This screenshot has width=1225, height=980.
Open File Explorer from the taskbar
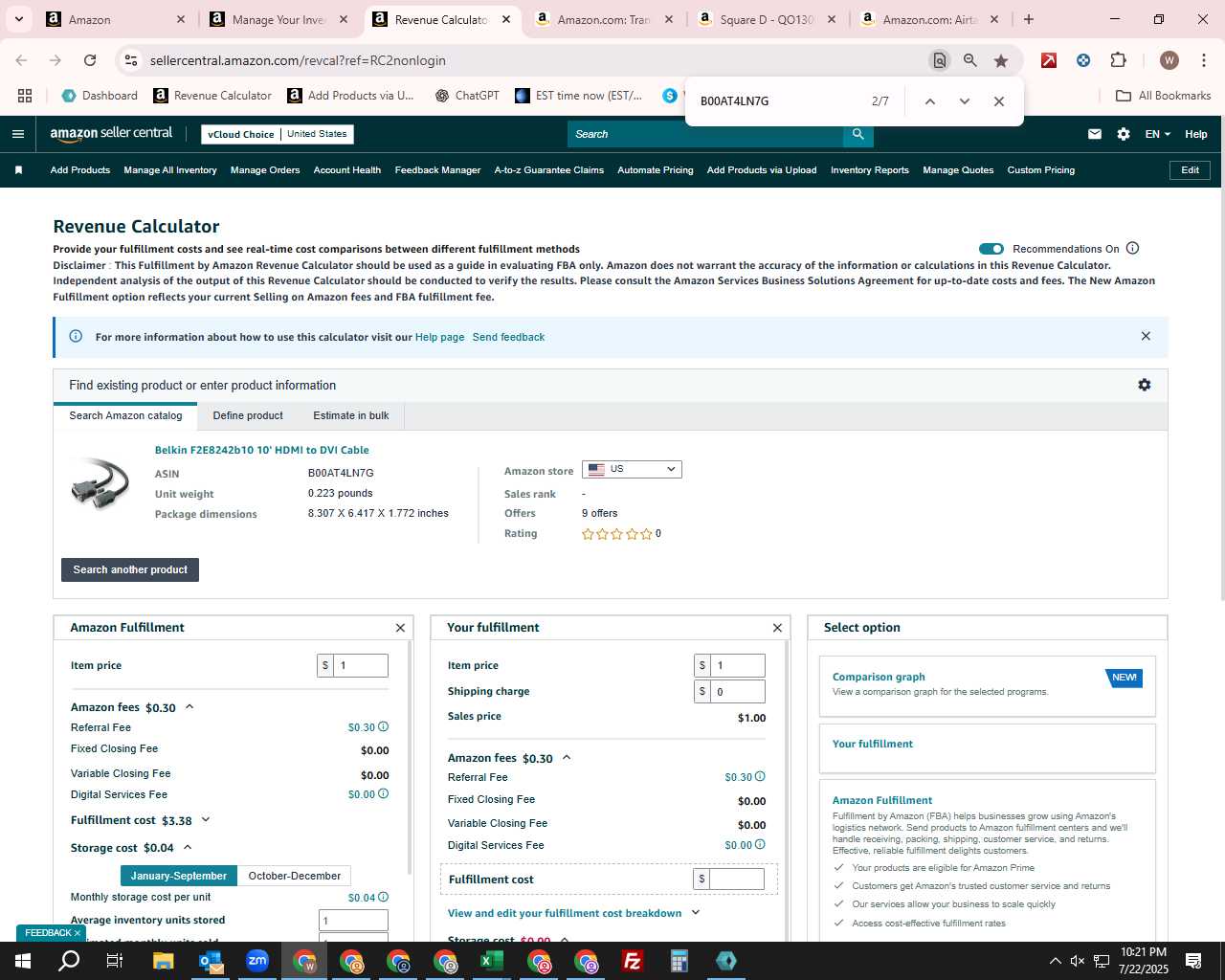163,961
